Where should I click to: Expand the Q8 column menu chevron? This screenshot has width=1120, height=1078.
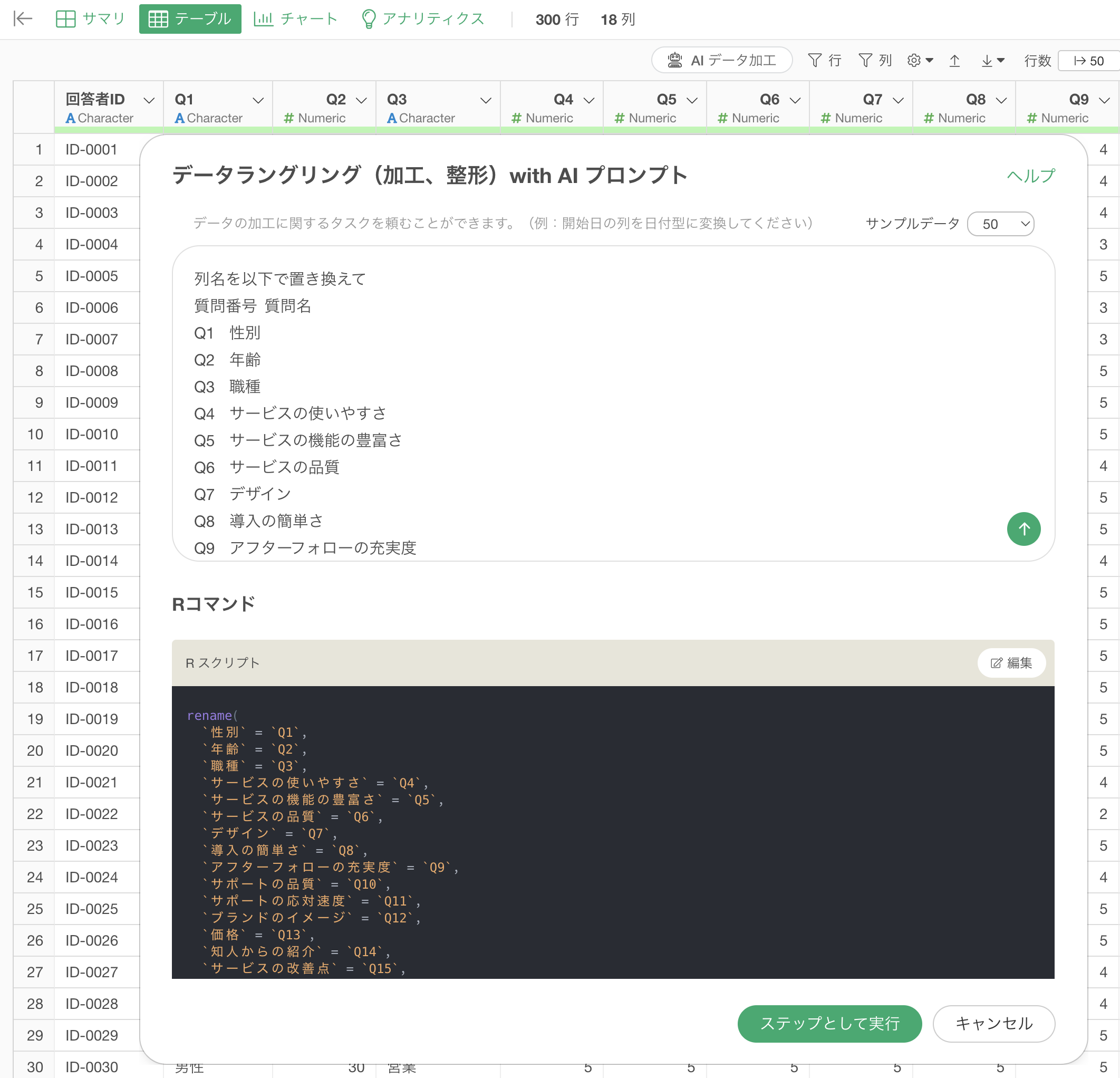(x=1001, y=100)
